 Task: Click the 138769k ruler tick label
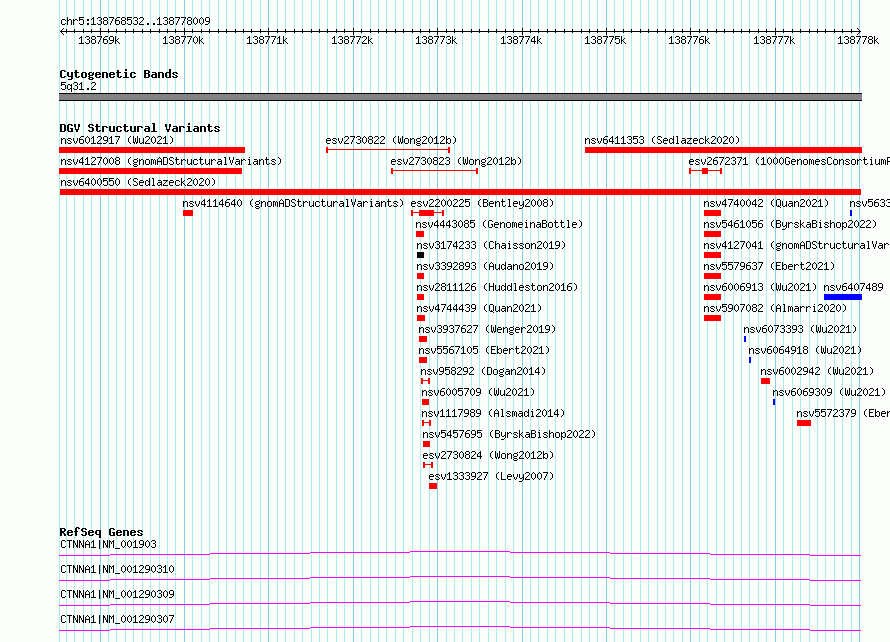click(x=99, y=40)
